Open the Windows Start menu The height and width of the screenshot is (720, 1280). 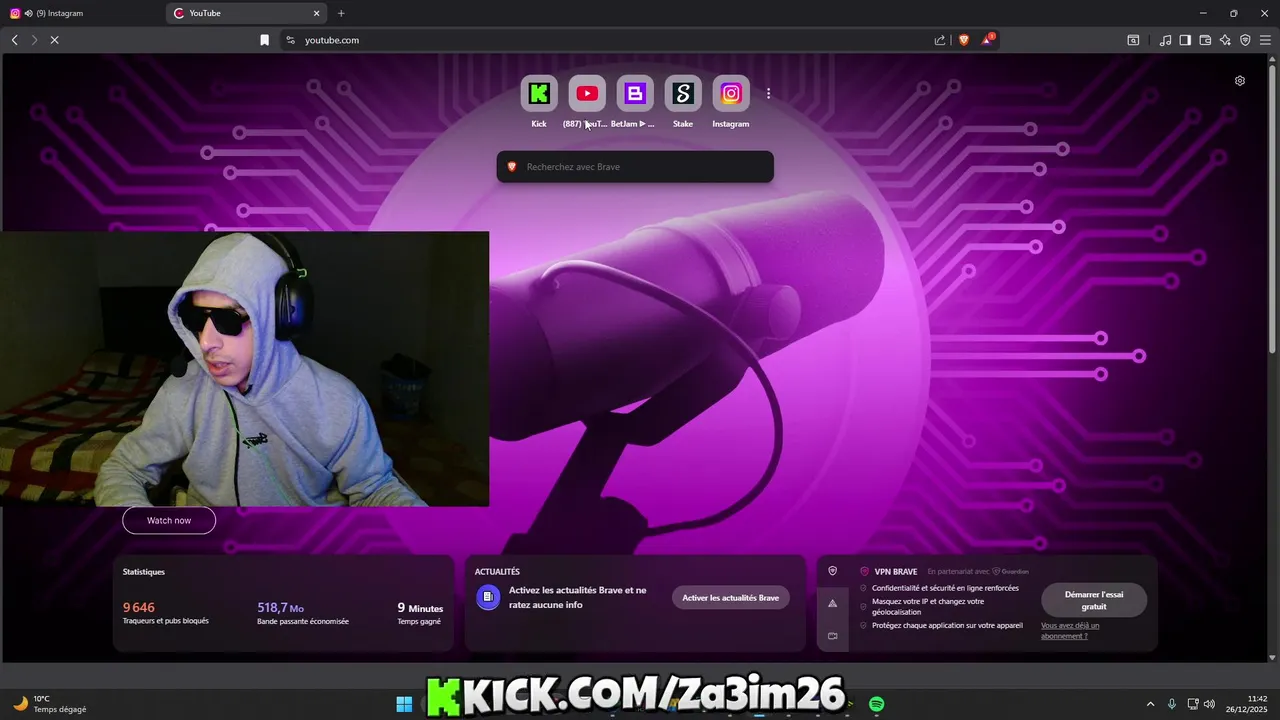click(404, 704)
